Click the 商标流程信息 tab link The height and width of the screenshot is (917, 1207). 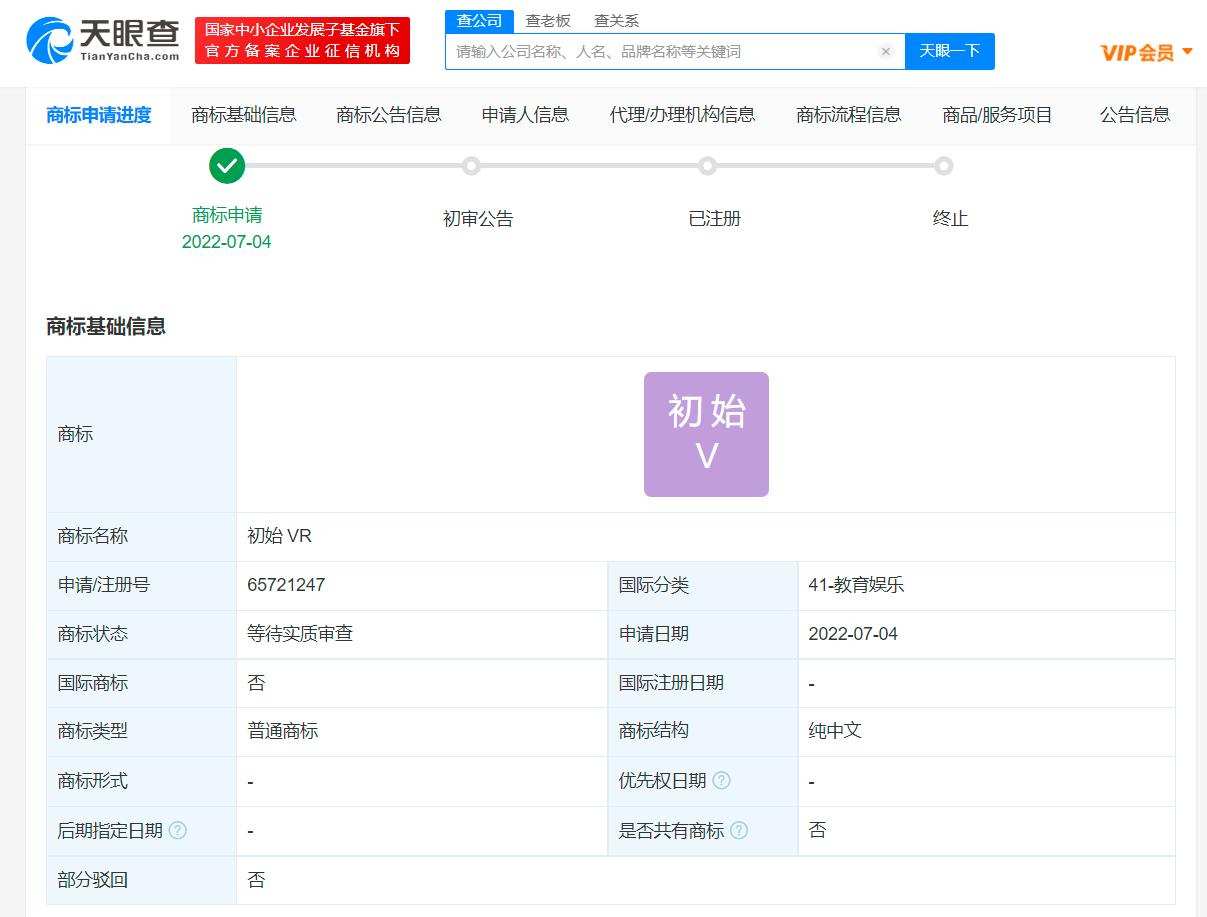point(848,115)
